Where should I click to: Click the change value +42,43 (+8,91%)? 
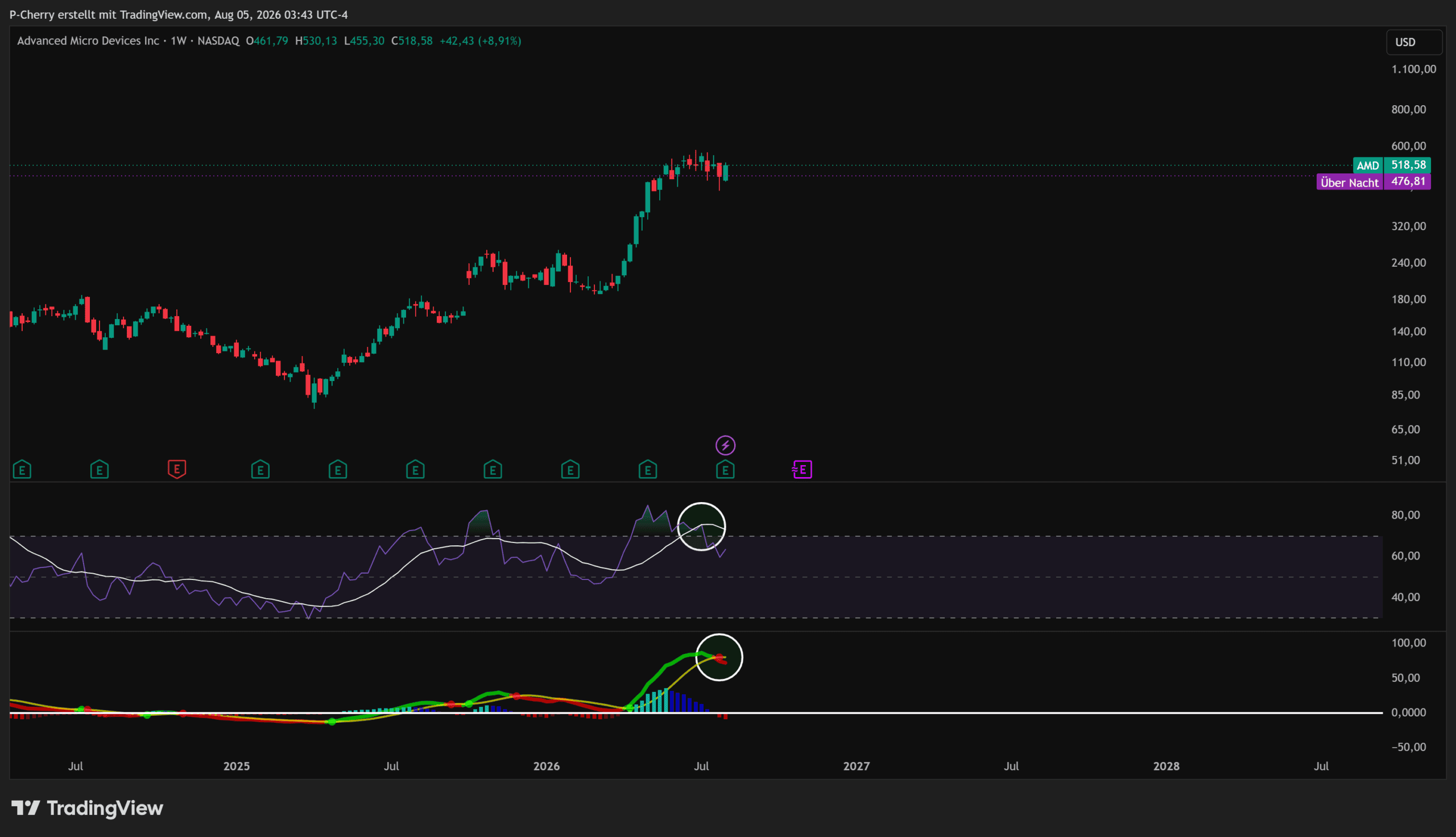coord(481,41)
